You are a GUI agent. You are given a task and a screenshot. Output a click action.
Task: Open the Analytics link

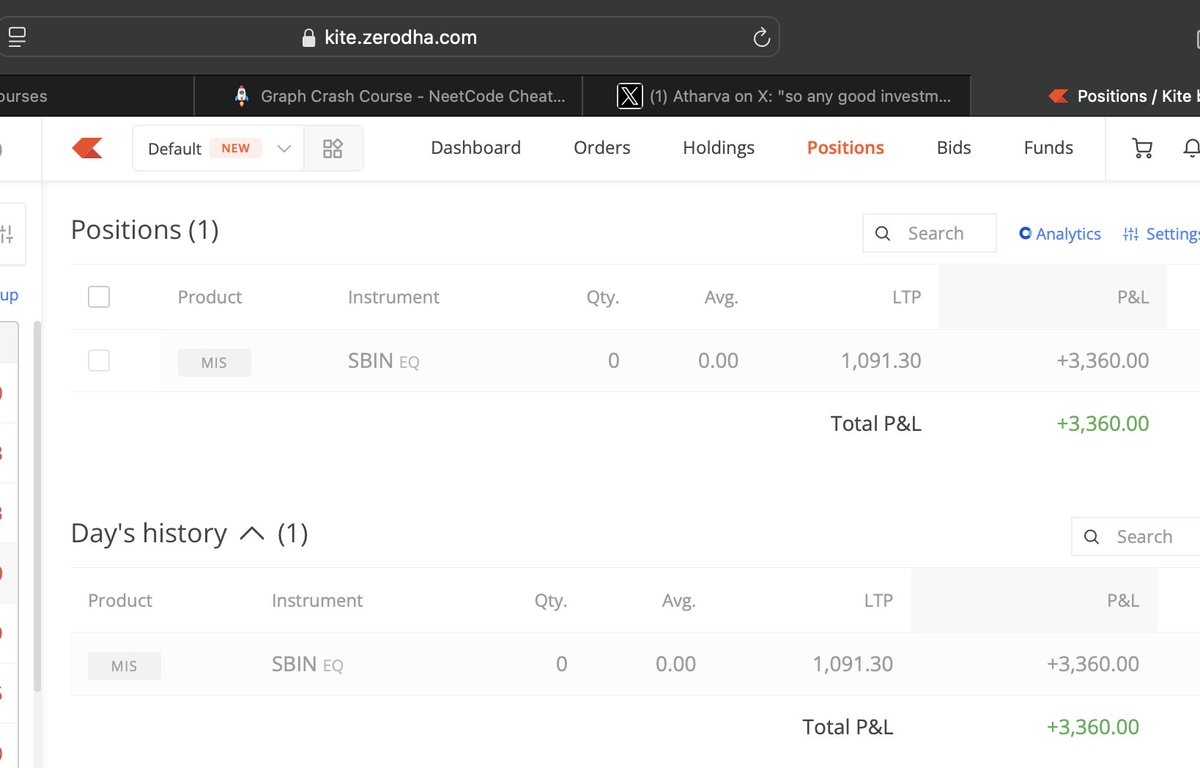click(x=1060, y=234)
